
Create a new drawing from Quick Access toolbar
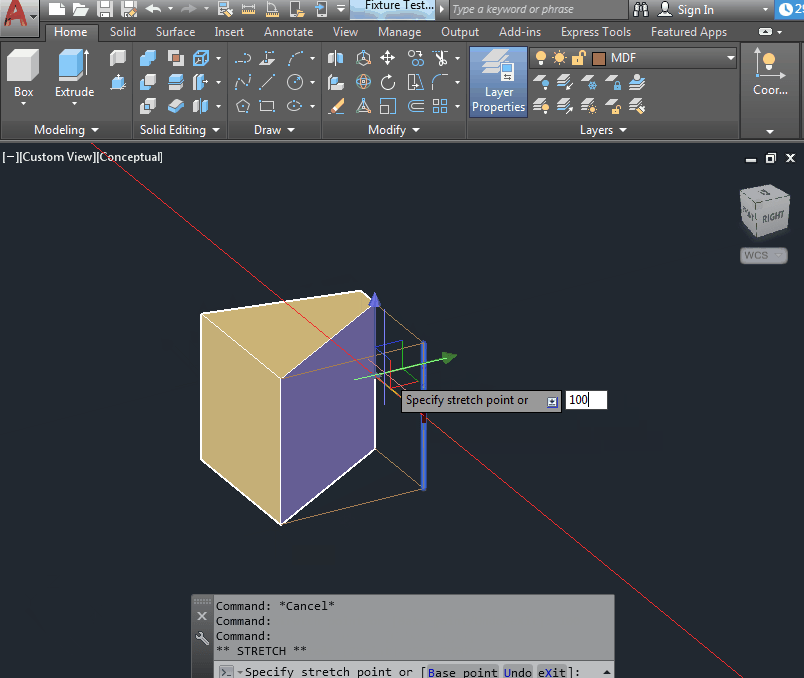56,9
